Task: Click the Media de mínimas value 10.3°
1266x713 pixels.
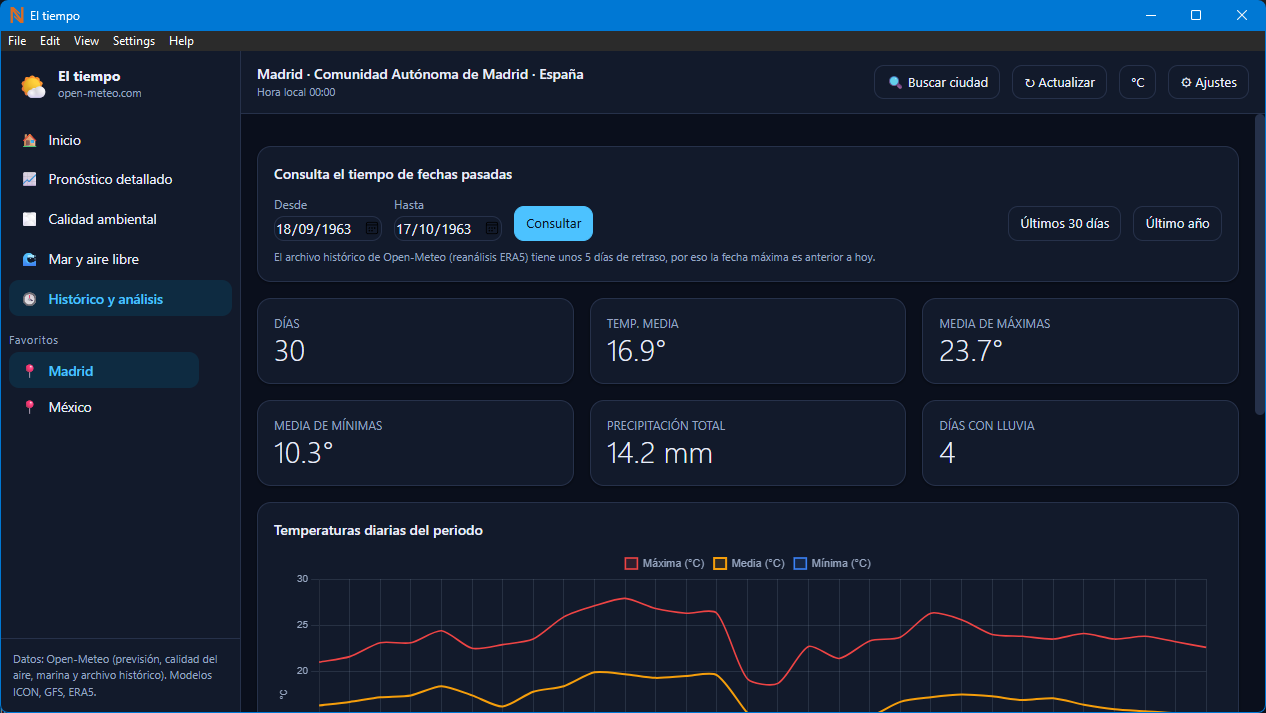Action: coord(303,453)
